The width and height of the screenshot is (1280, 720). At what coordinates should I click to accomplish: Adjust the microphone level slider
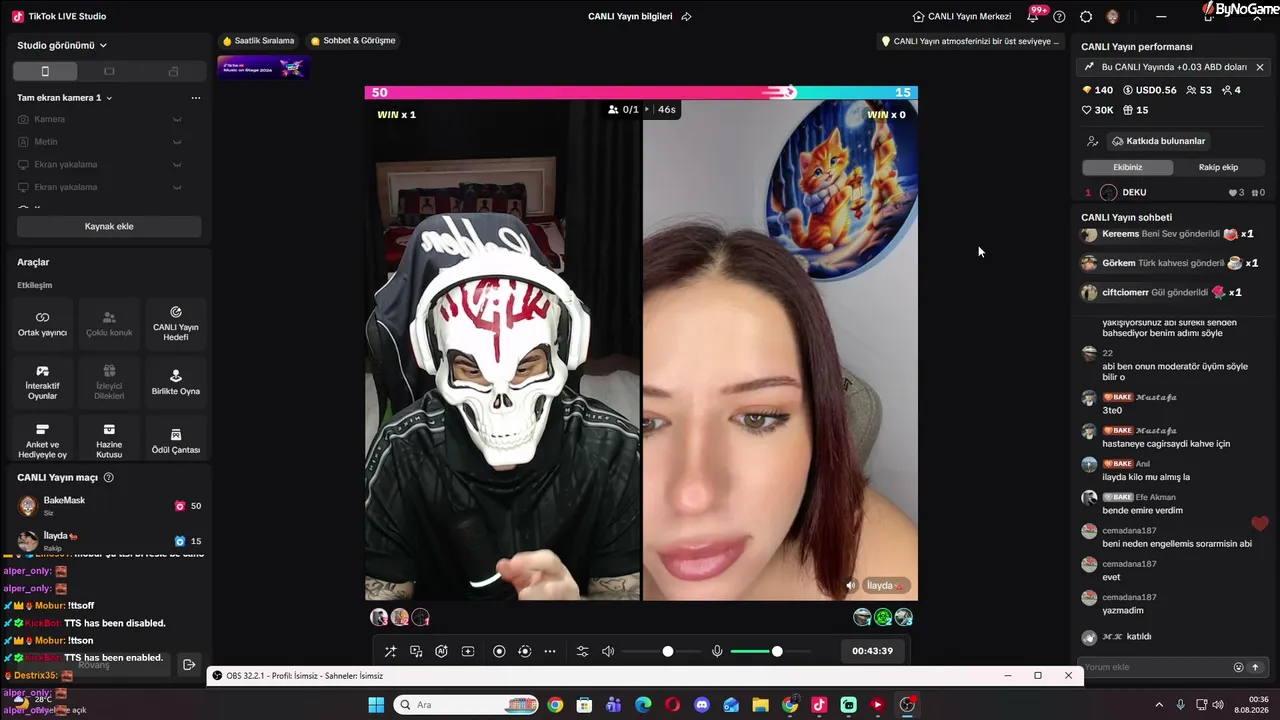pyautogui.click(x=769, y=651)
